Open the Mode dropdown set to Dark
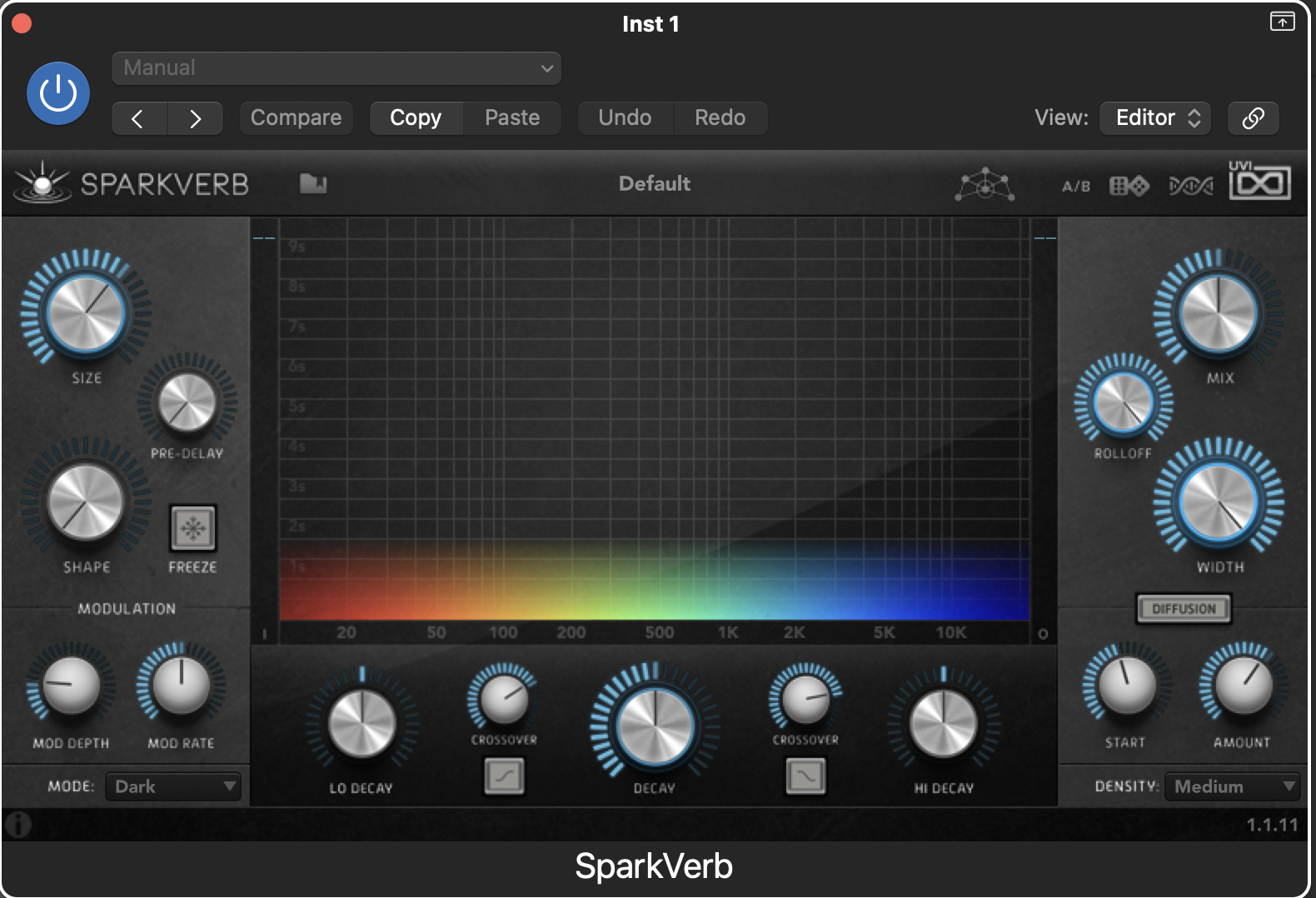This screenshot has width=1316, height=898. click(x=173, y=786)
